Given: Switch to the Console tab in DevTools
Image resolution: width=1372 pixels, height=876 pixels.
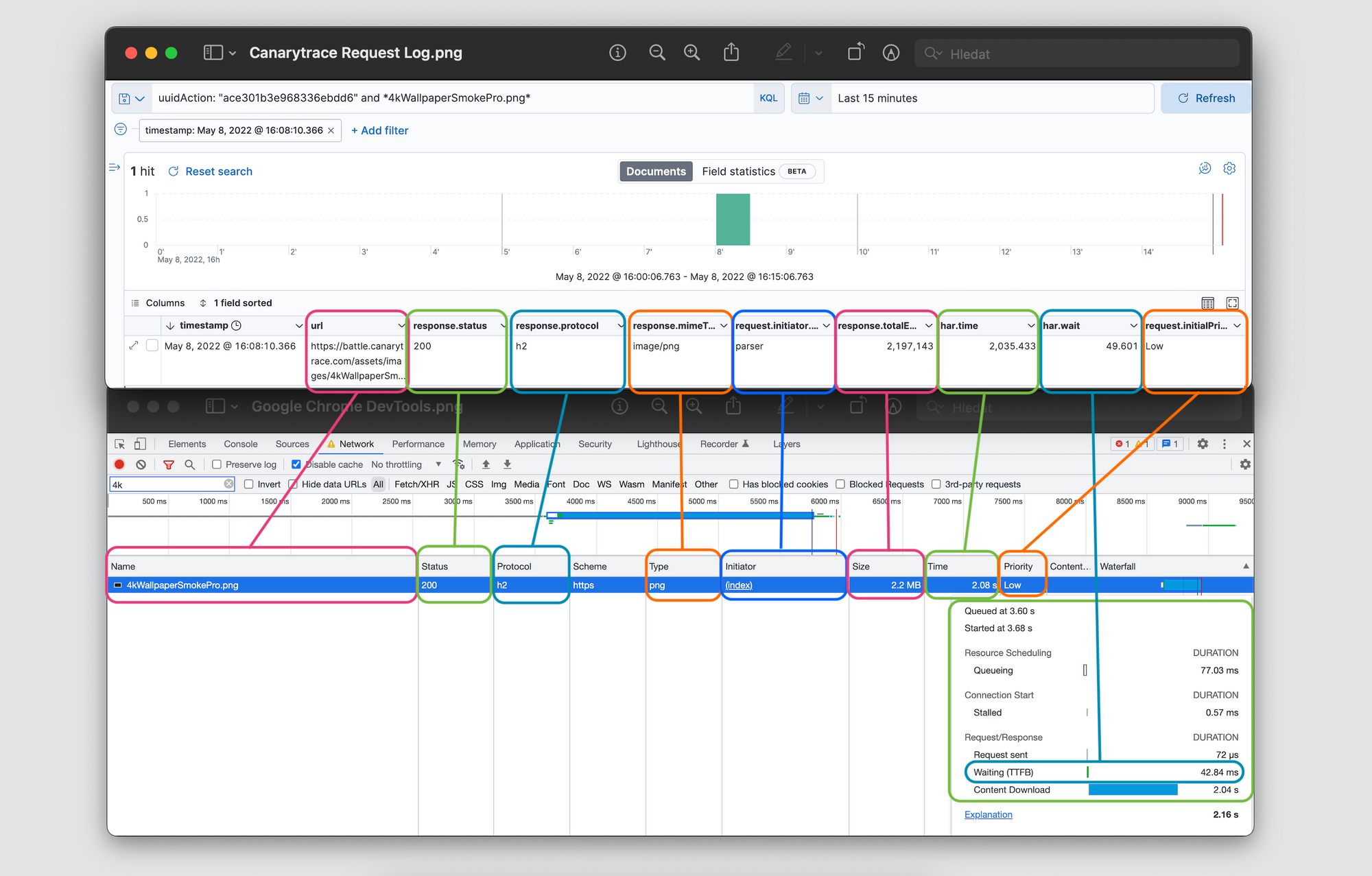Looking at the screenshot, I should 241,444.
